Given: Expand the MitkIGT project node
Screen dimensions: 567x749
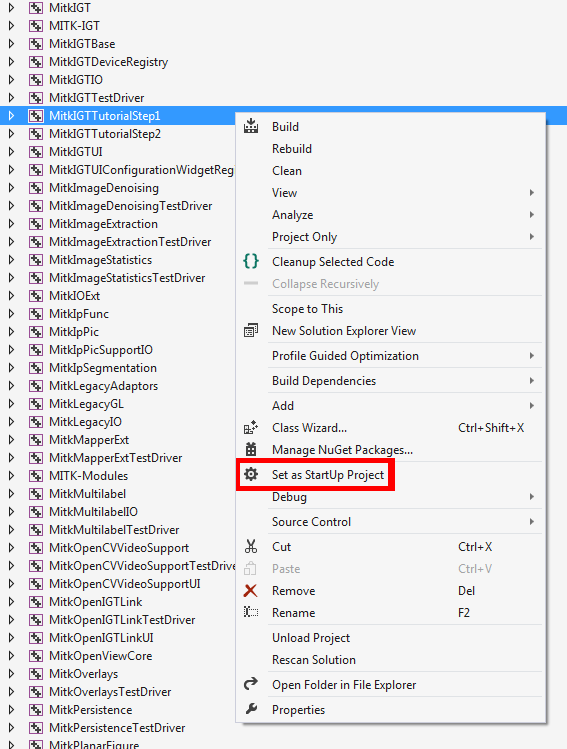Looking at the screenshot, I should tap(11, 8).
